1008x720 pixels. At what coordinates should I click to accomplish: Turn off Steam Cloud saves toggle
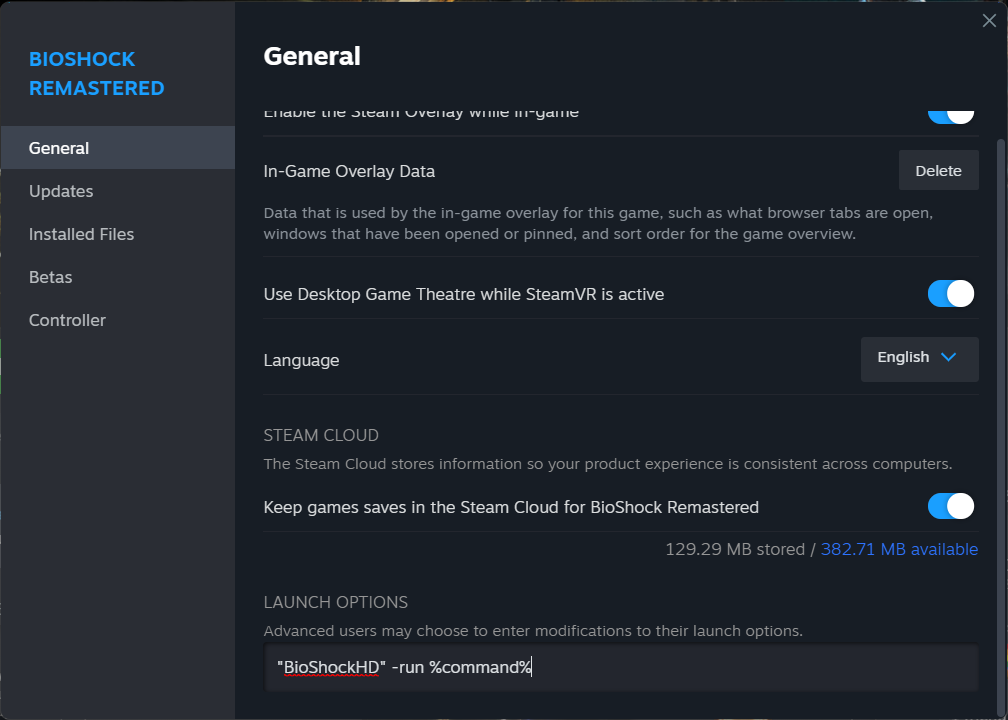tap(950, 507)
